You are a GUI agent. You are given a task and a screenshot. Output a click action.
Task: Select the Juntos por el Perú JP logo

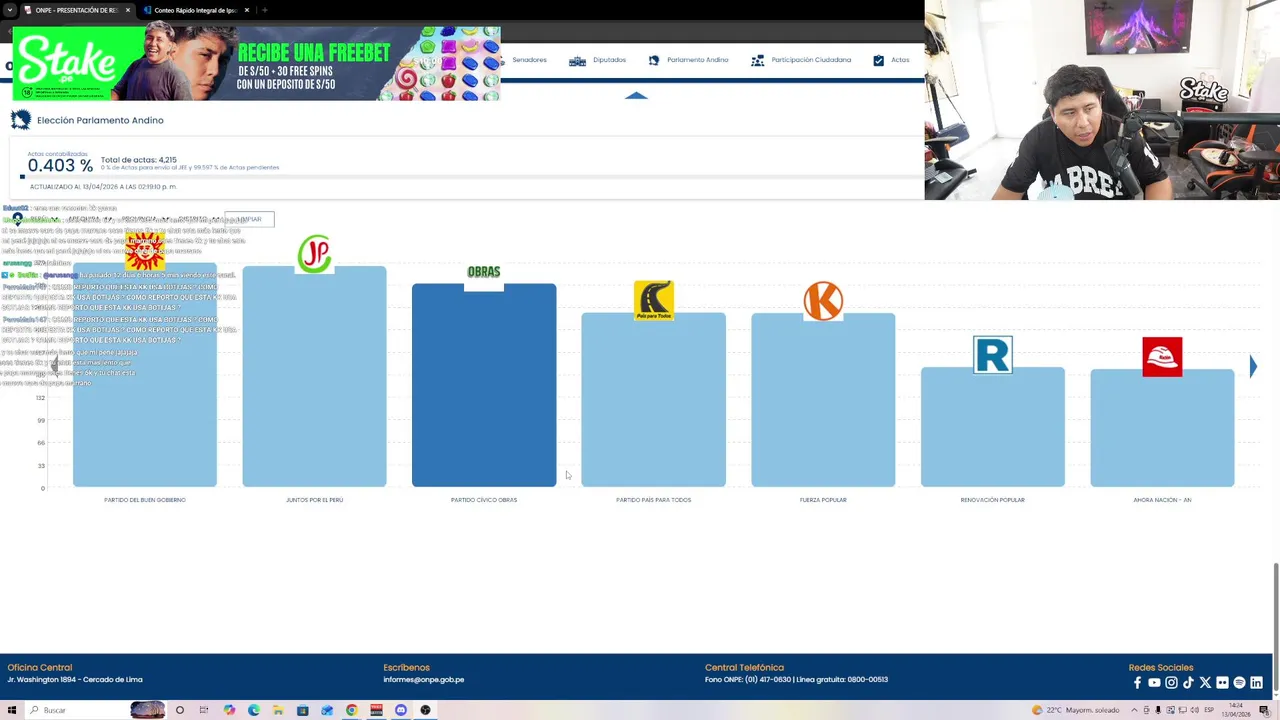tap(314, 254)
